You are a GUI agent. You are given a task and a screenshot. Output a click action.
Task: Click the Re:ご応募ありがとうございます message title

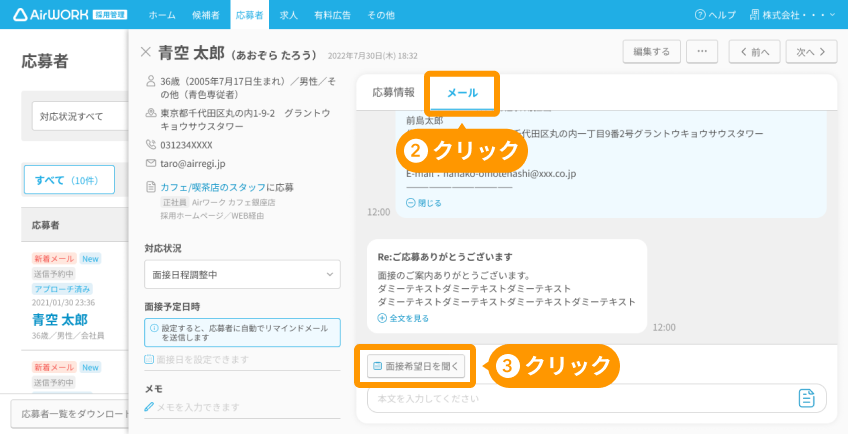coord(445,257)
